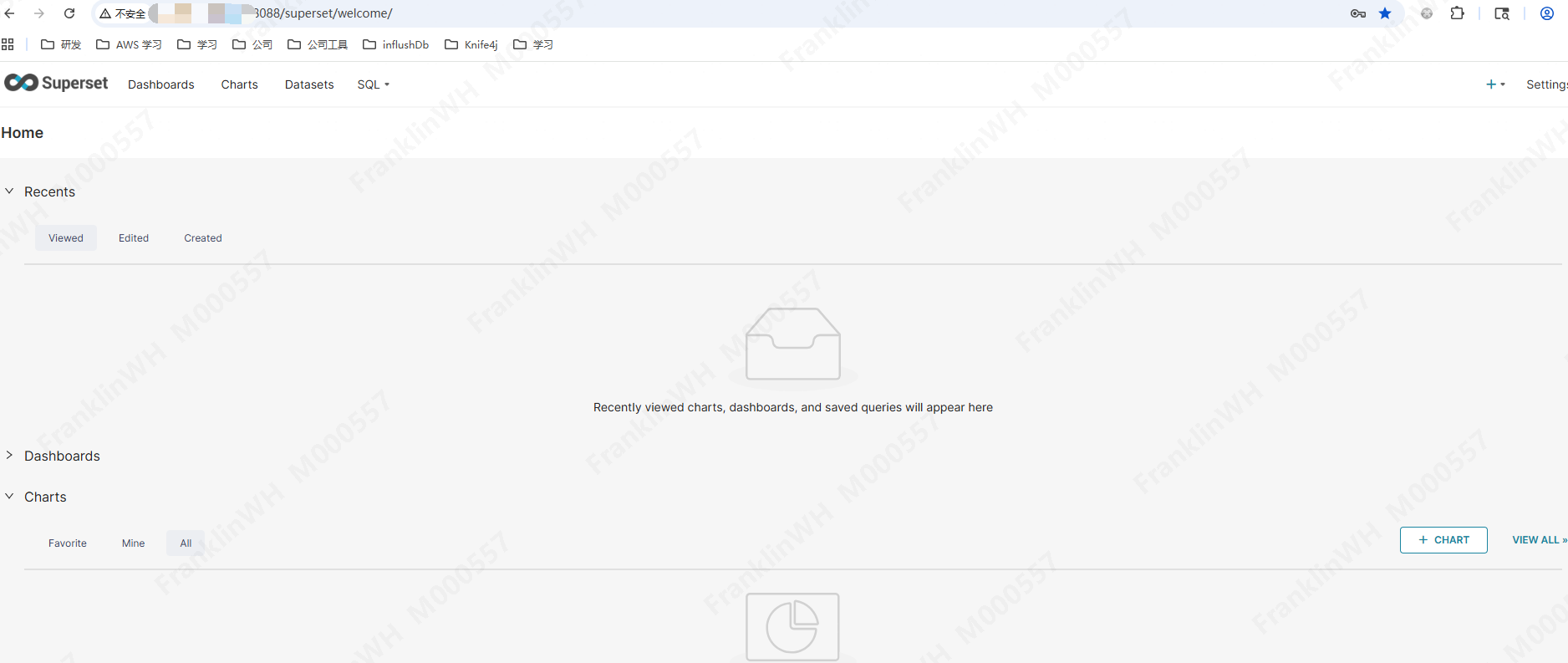The height and width of the screenshot is (663, 1568).
Task: Open the 公司 bookmark folder
Action: point(252,44)
